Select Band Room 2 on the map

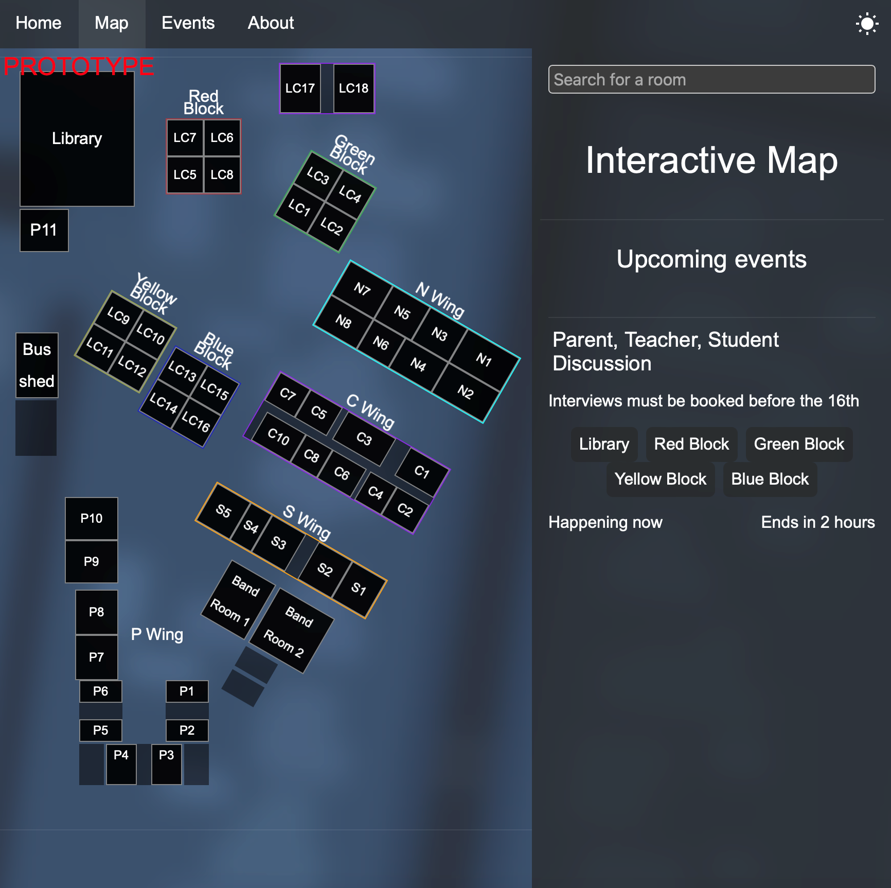click(x=292, y=631)
